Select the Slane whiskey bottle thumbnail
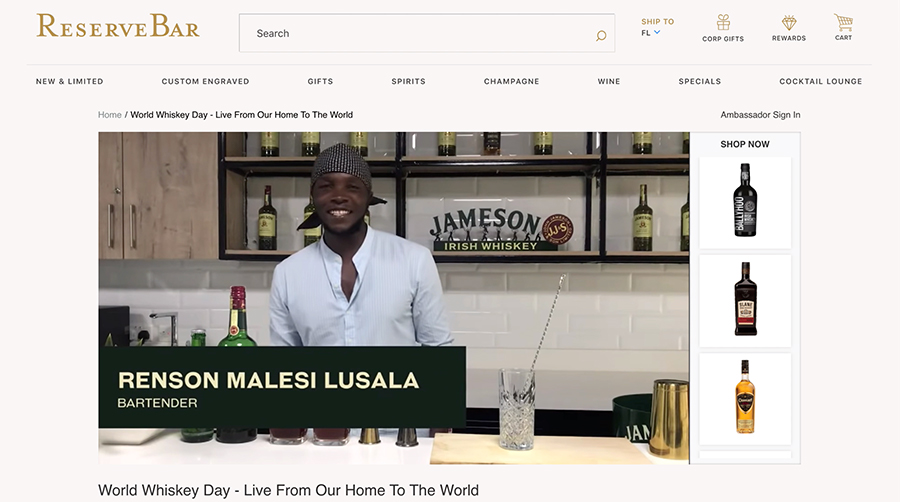Viewport: 900px width, 502px height. point(745,301)
